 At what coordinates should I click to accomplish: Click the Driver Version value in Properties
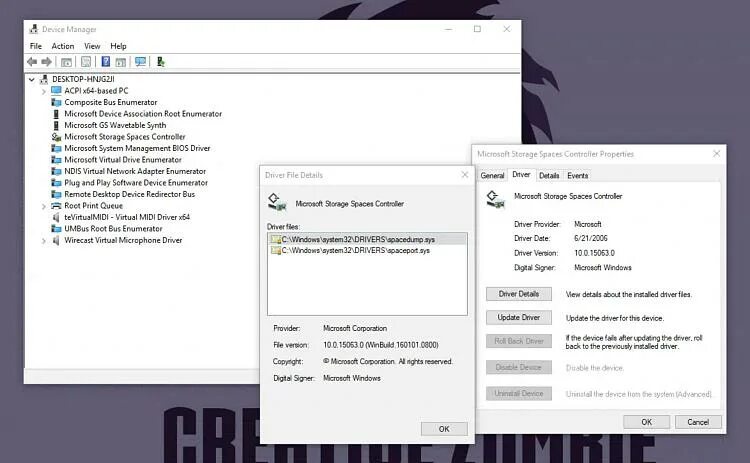pyautogui.click(x=594, y=253)
